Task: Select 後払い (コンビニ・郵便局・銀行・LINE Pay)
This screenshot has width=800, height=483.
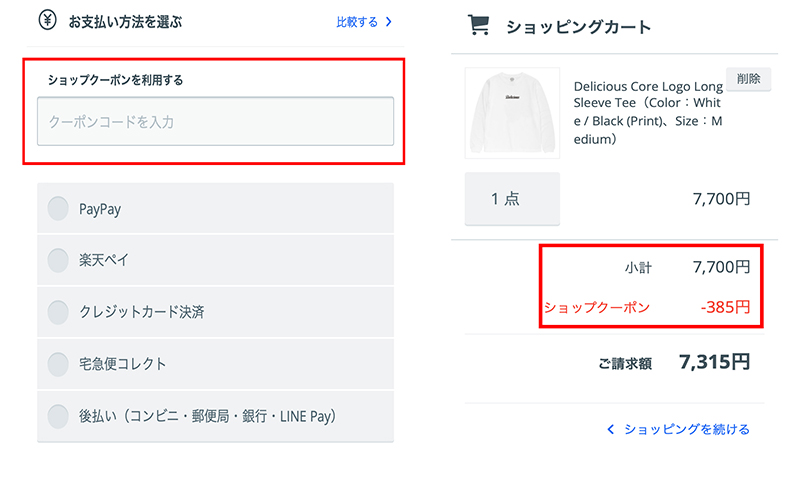Action: point(59,416)
